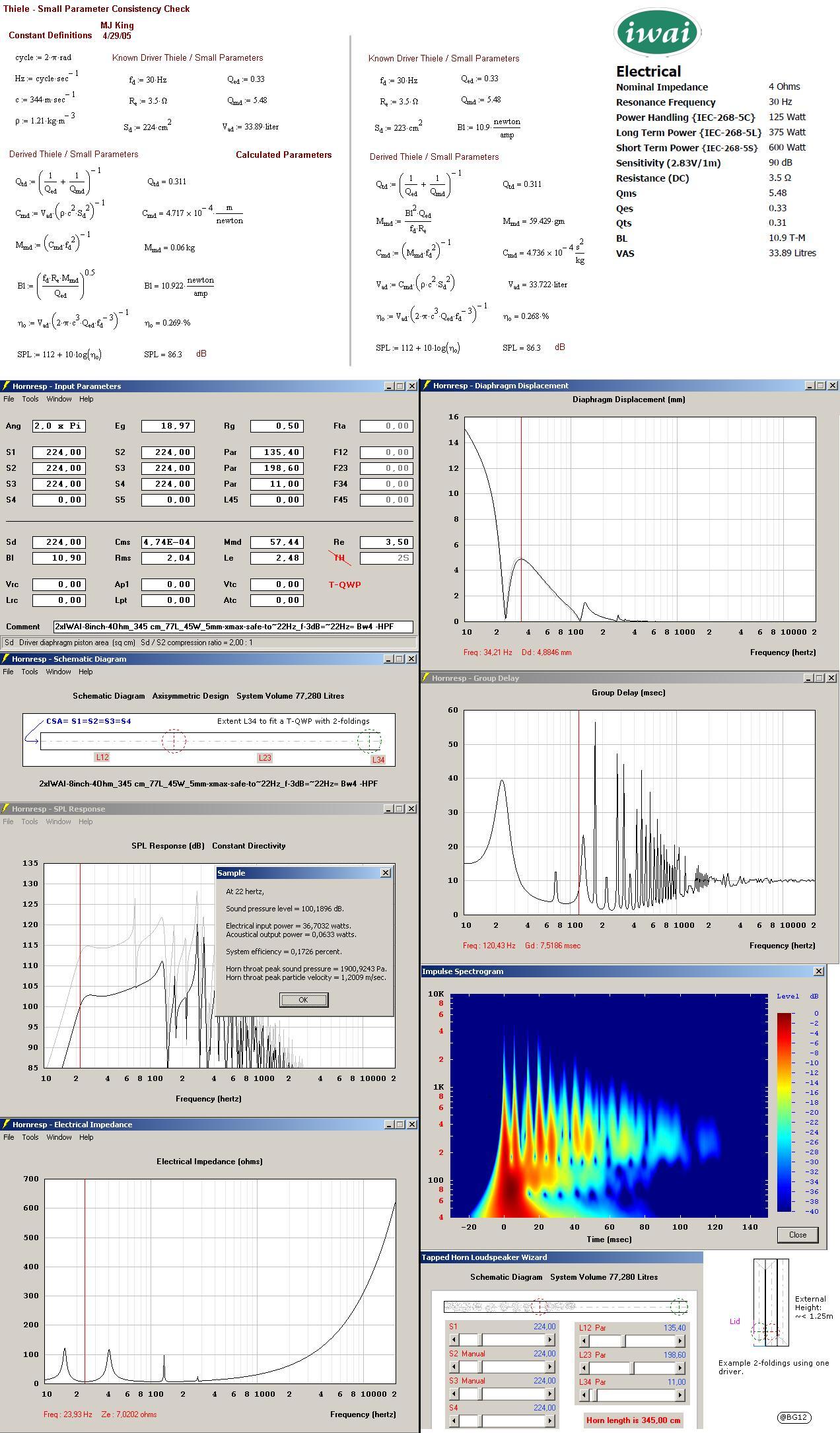Click the Par field showing 135,40
Viewport: 840px width, 1433px height.
click(277, 452)
